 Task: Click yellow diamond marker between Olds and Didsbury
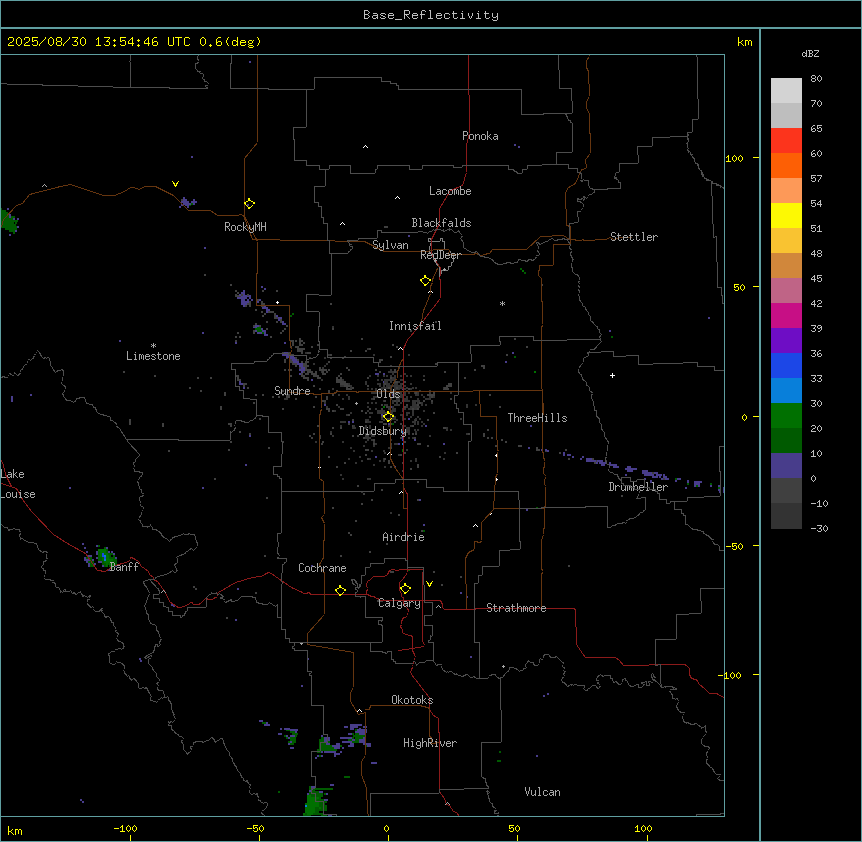(x=388, y=417)
